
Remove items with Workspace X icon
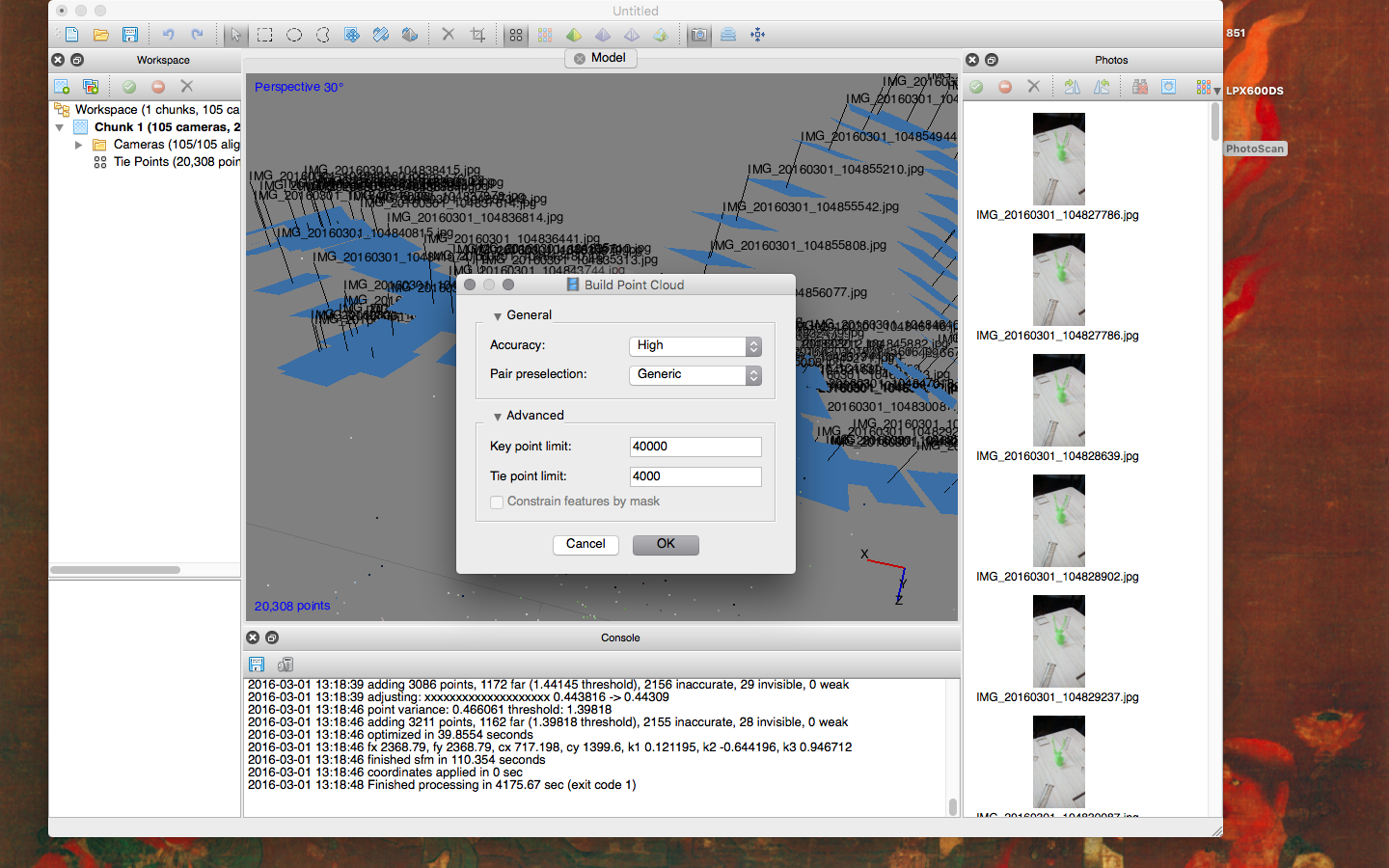point(187,87)
